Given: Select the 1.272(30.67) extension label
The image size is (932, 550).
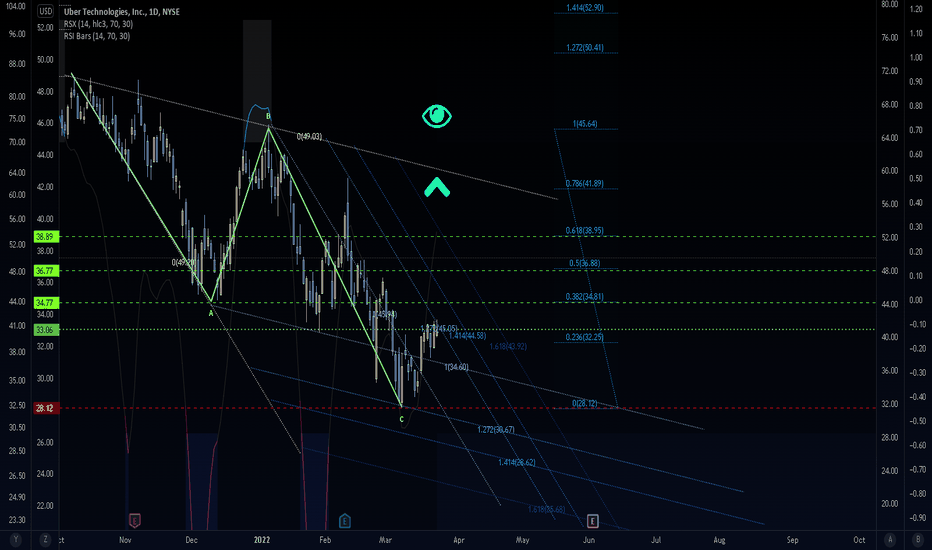Looking at the screenshot, I should pos(496,429).
